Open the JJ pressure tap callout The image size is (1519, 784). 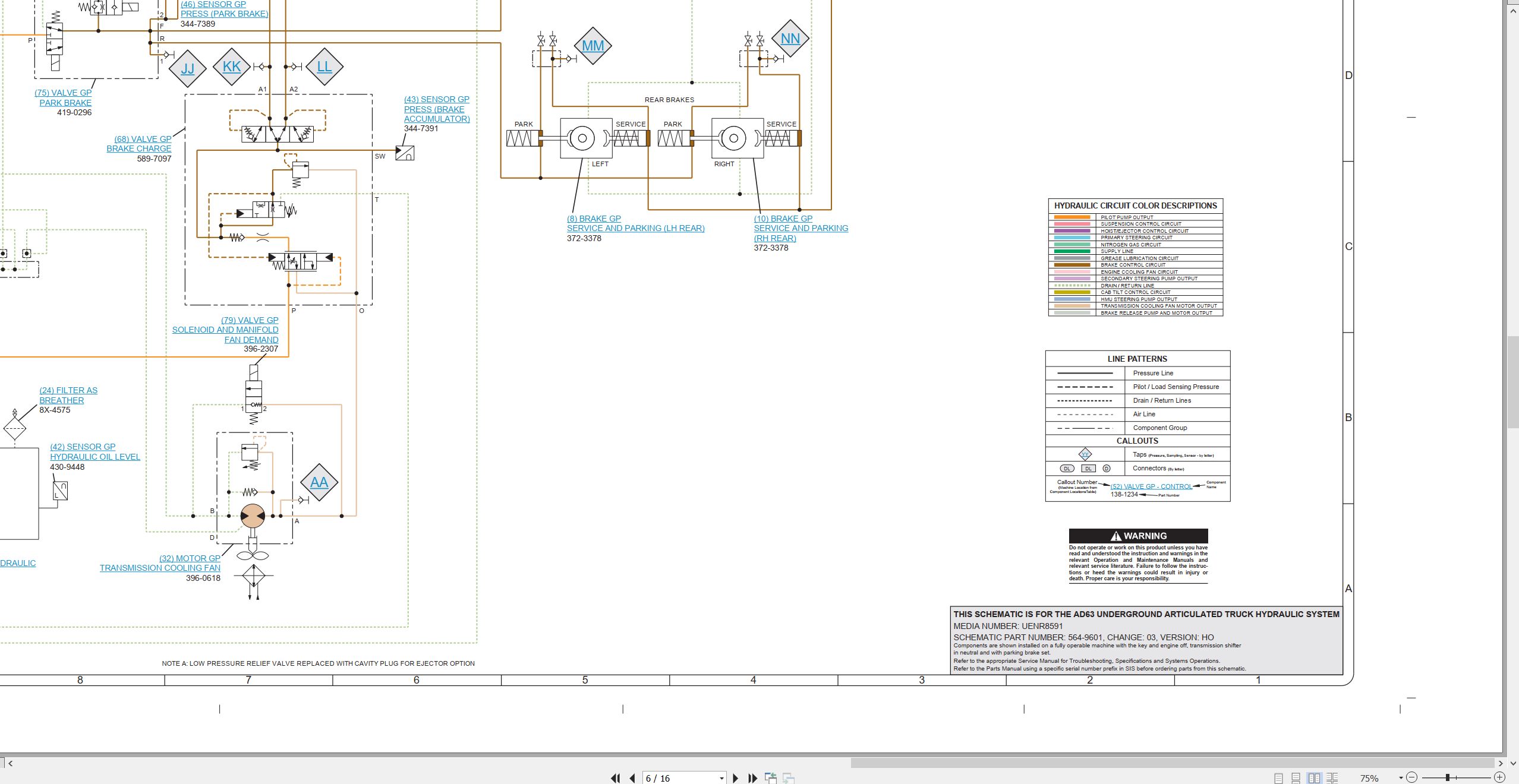coord(187,69)
